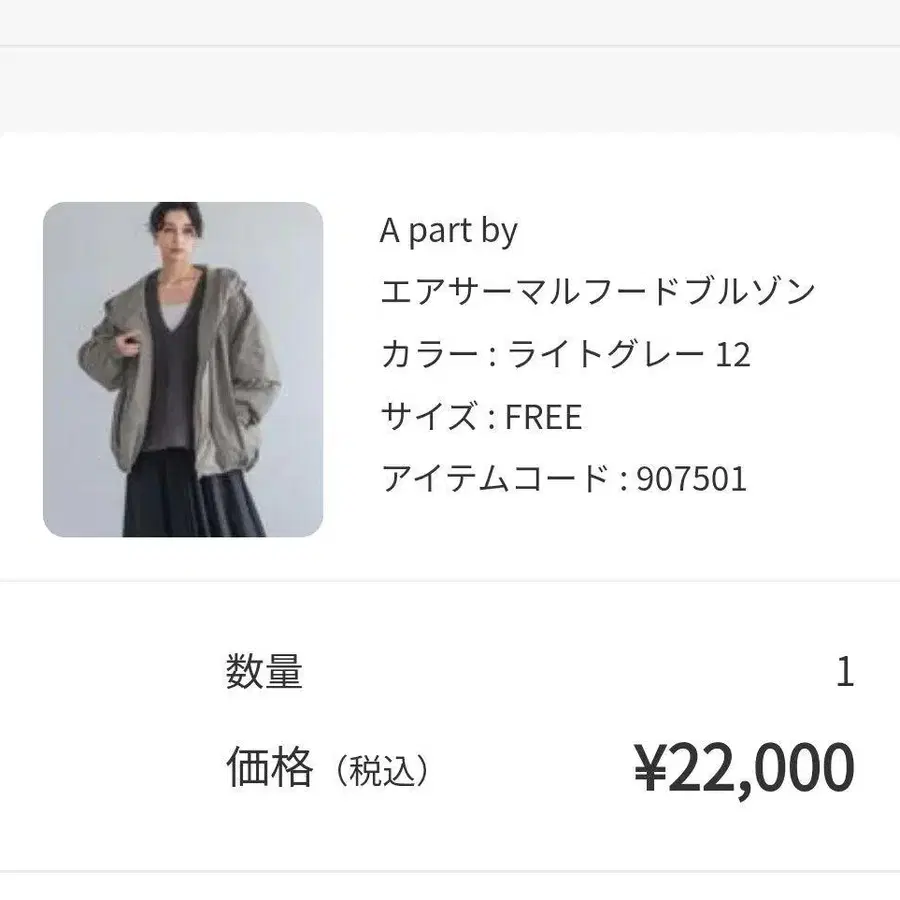Screen dimensions: 900x900
Task: Select the quantity value 1
Action: [844, 672]
